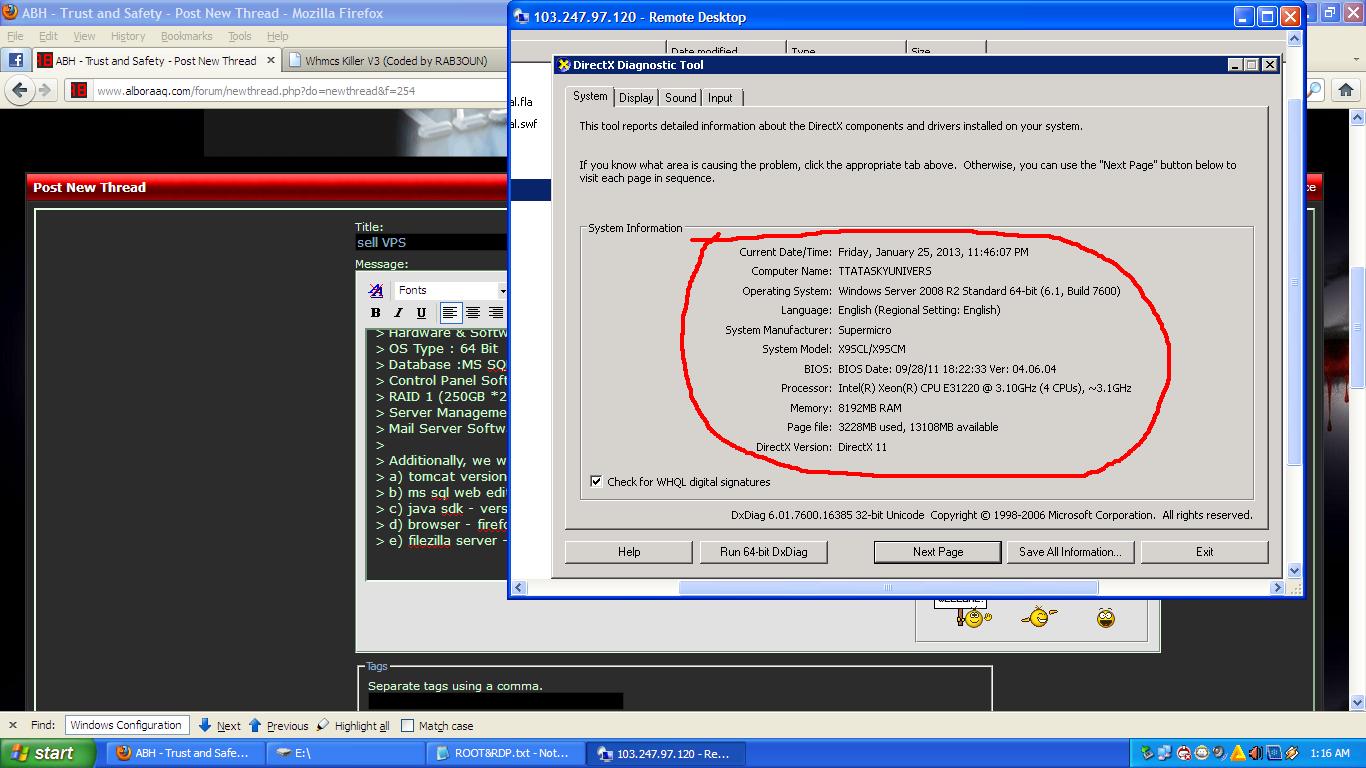
Task: Click the system tray clock
Action: (x=1329, y=753)
